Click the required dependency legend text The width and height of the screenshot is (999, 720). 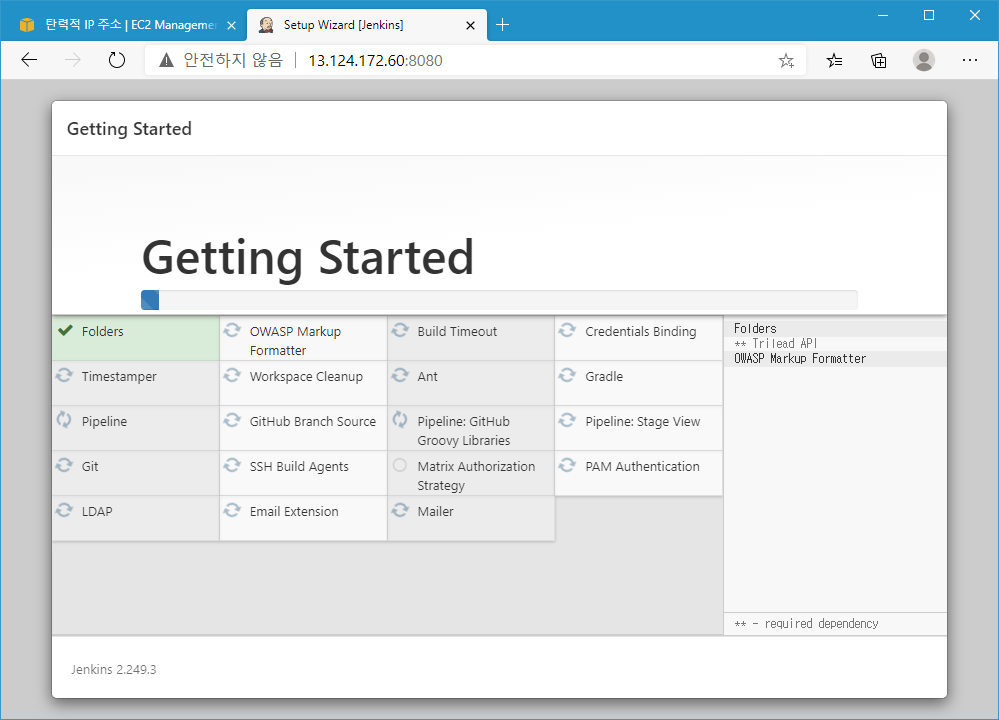(807, 624)
